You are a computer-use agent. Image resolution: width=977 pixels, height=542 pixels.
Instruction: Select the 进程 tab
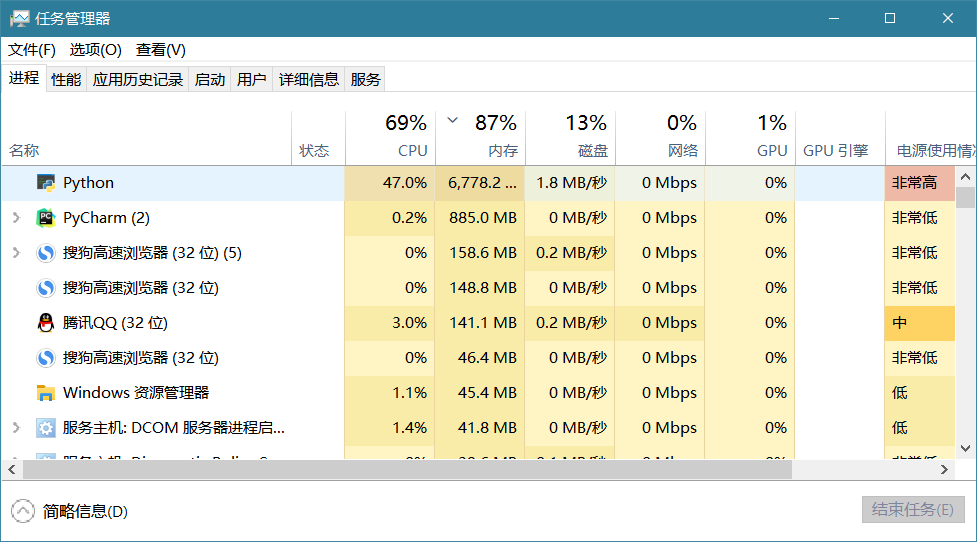coord(24,78)
